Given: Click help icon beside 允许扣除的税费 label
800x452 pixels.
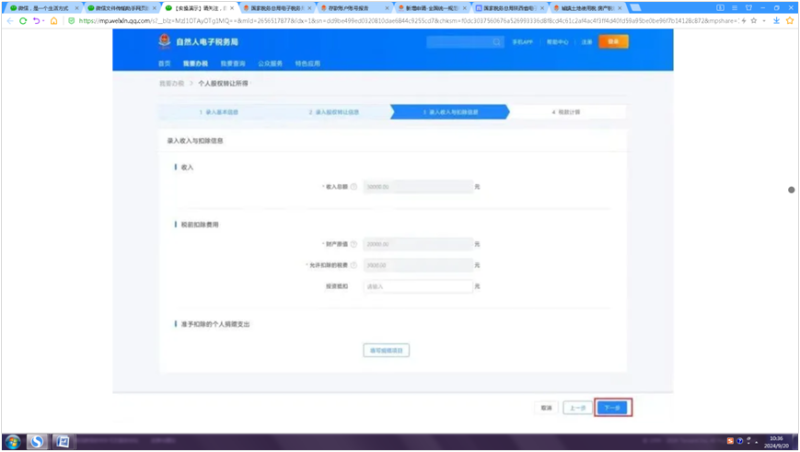Looking at the screenshot, I should pyautogui.click(x=354, y=265).
